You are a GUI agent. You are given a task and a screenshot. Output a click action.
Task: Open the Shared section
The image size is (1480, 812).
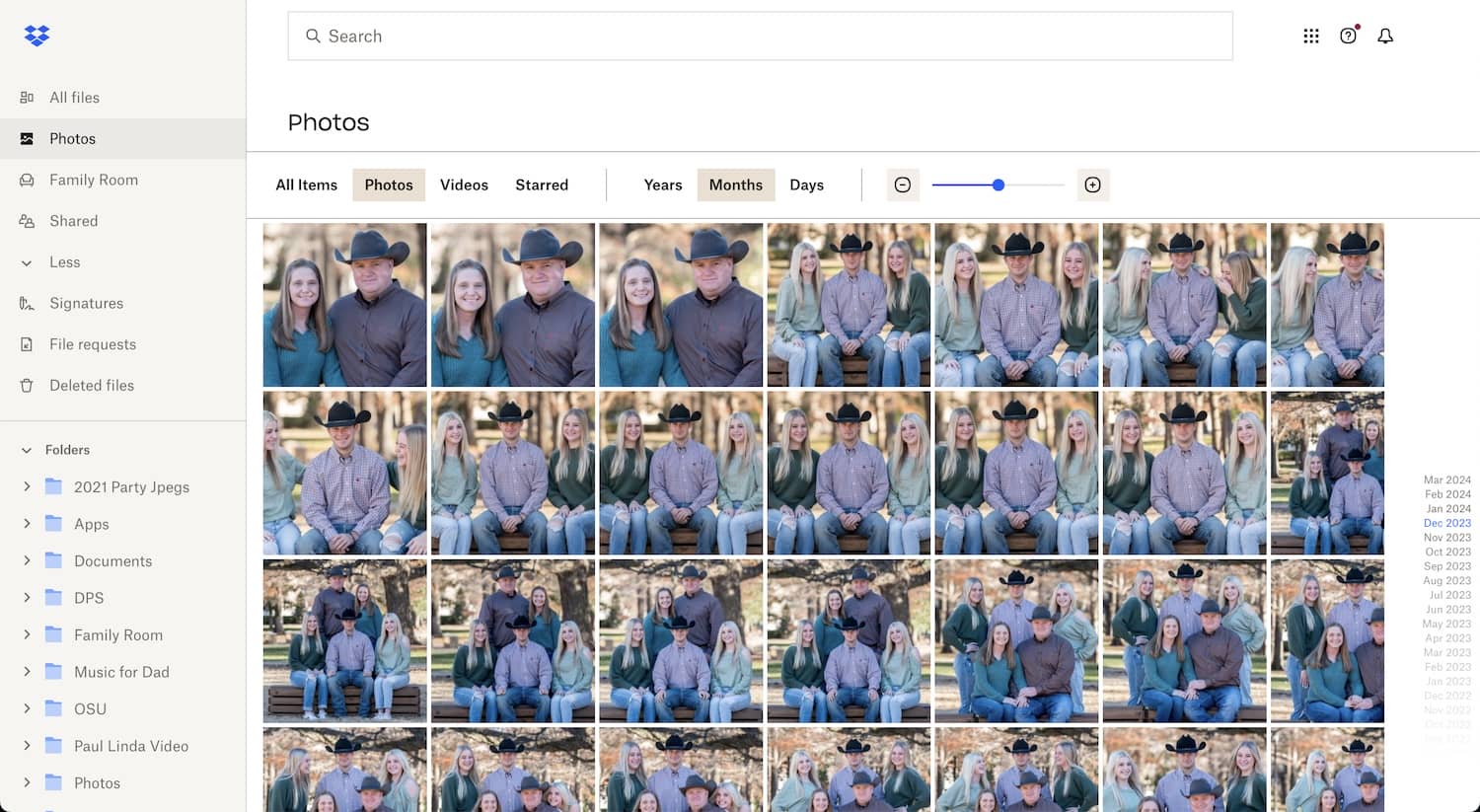tap(73, 220)
